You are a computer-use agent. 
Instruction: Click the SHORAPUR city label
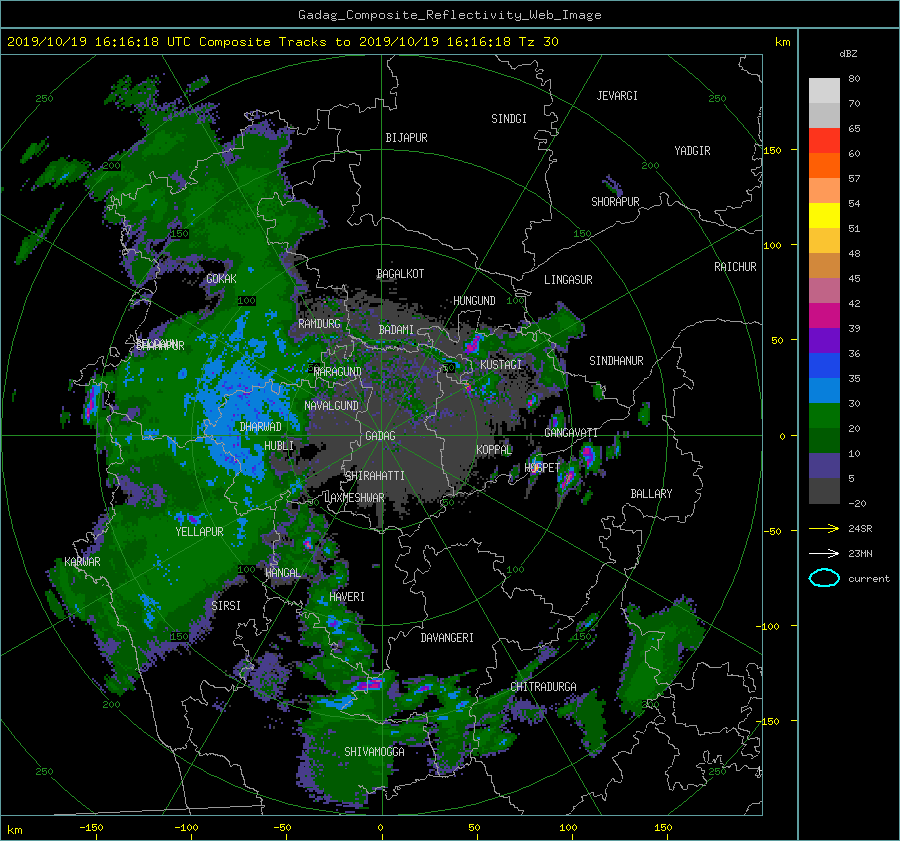615,202
